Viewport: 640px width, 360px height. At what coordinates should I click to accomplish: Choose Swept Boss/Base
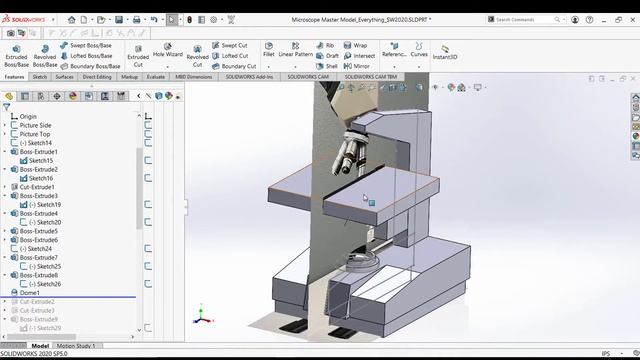[x=86, y=45]
